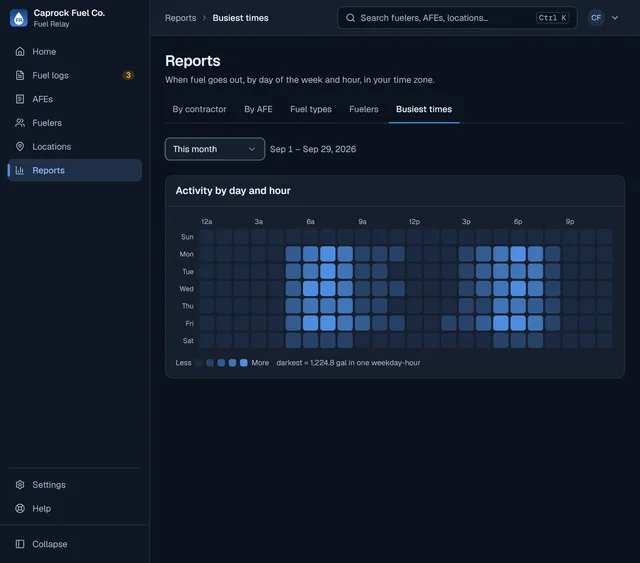Click the Reports breadcrumb link
The image size is (640, 563).
pyautogui.click(x=180, y=18)
